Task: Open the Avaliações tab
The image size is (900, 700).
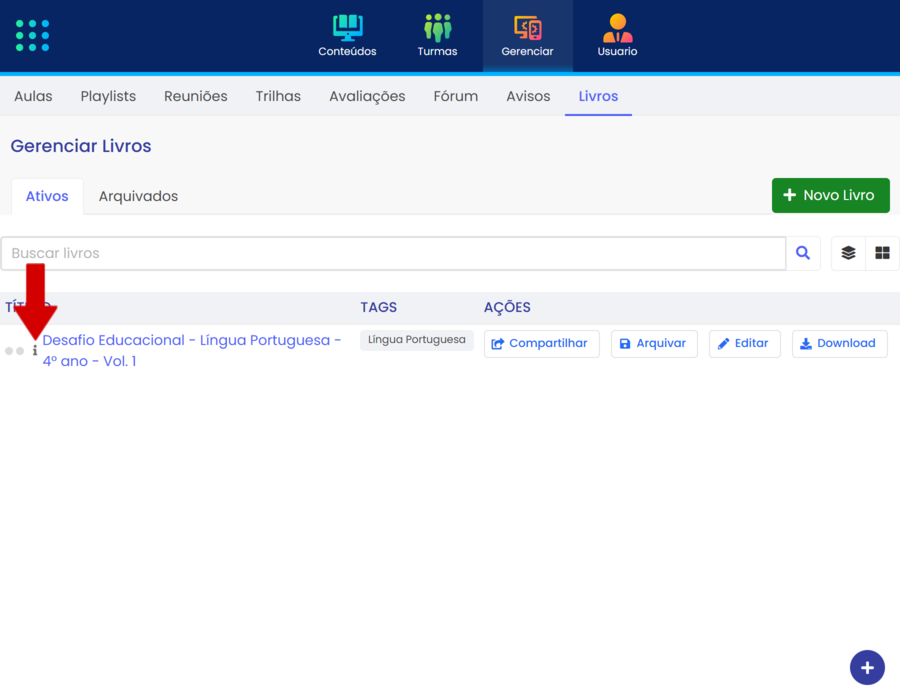Action: coord(367,96)
